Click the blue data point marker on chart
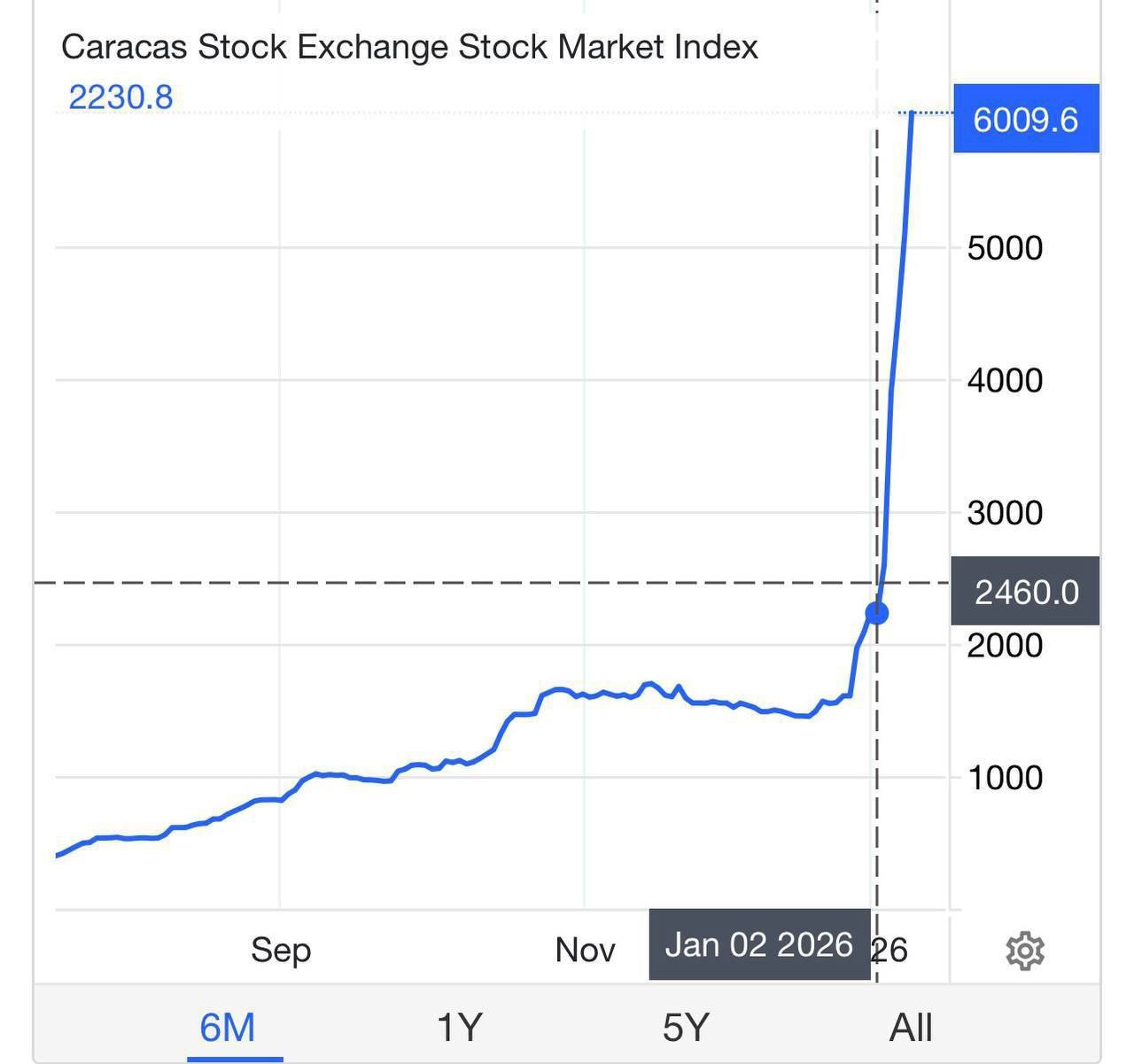1134x1064 pixels. point(876,612)
